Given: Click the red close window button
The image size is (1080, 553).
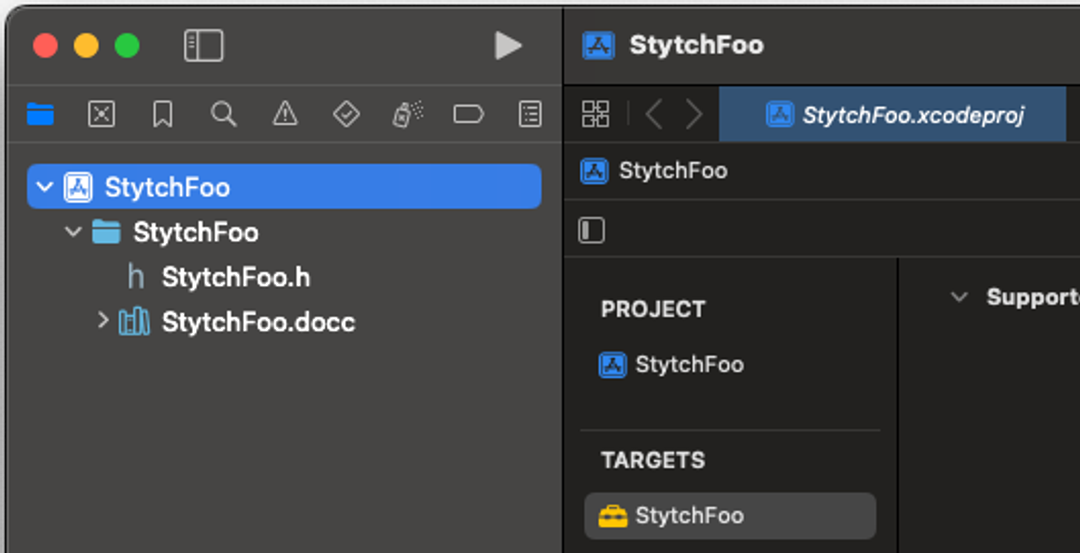Looking at the screenshot, I should pyautogui.click(x=45, y=46).
